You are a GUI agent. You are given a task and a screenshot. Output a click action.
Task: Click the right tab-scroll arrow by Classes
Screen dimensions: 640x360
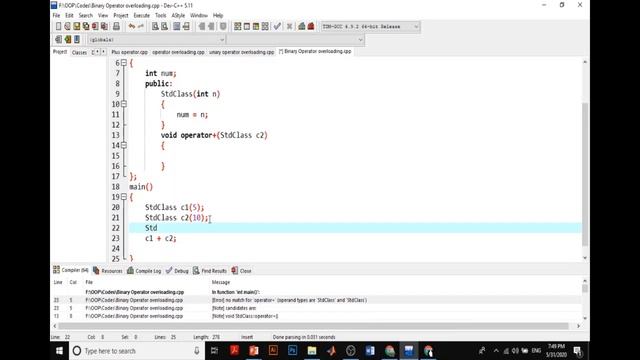103,52
